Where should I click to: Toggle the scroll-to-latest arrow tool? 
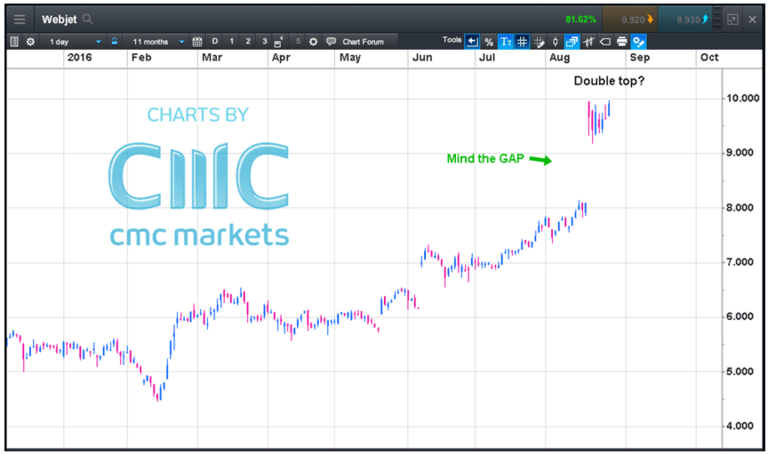pos(472,42)
